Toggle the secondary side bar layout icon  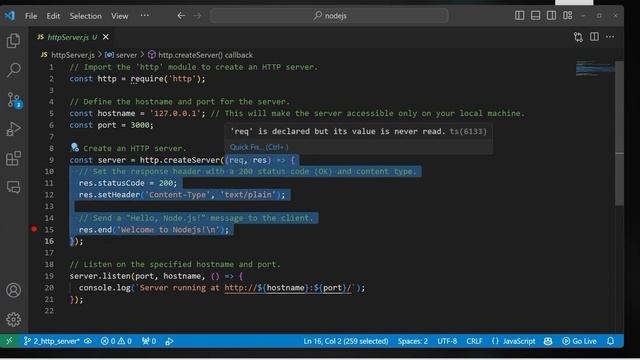tap(551, 16)
